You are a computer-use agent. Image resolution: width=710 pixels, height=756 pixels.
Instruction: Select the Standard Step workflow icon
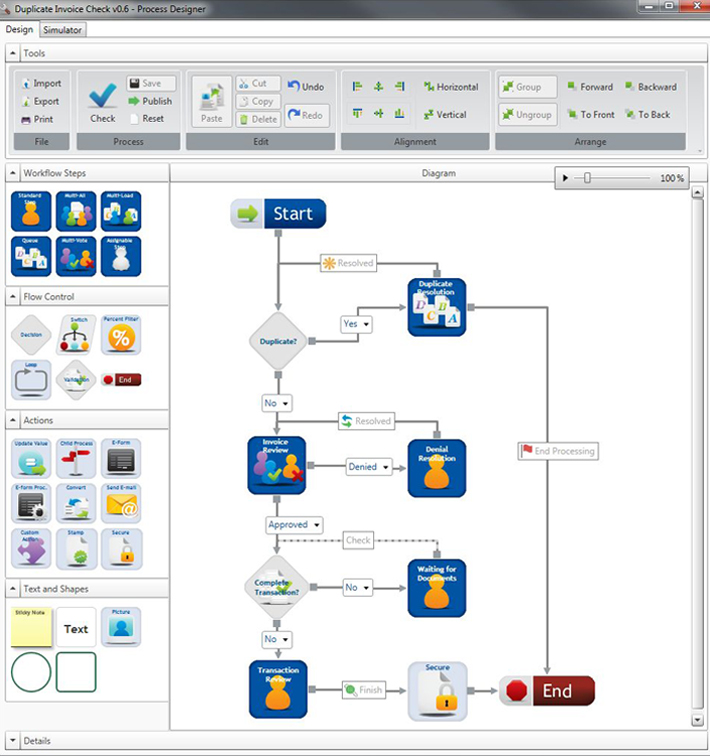click(31, 211)
